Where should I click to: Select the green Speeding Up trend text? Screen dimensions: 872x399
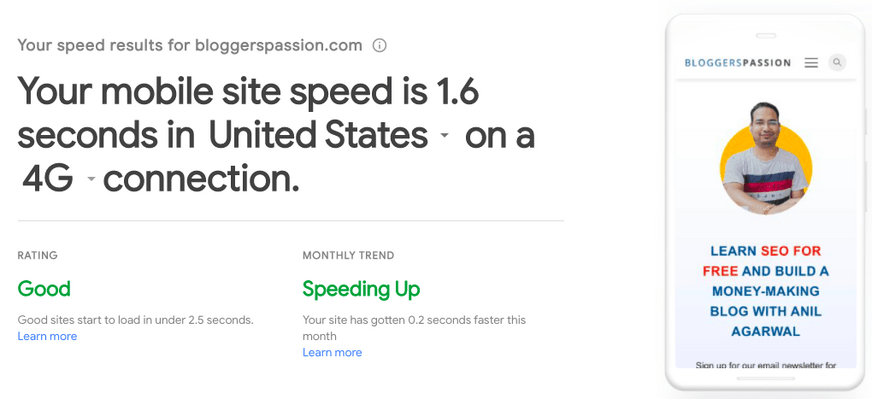click(x=361, y=289)
